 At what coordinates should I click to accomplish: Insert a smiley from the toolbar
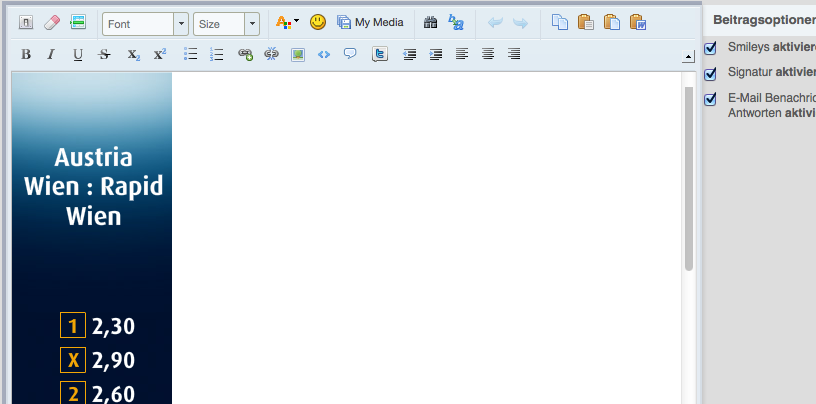coord(318,22)
